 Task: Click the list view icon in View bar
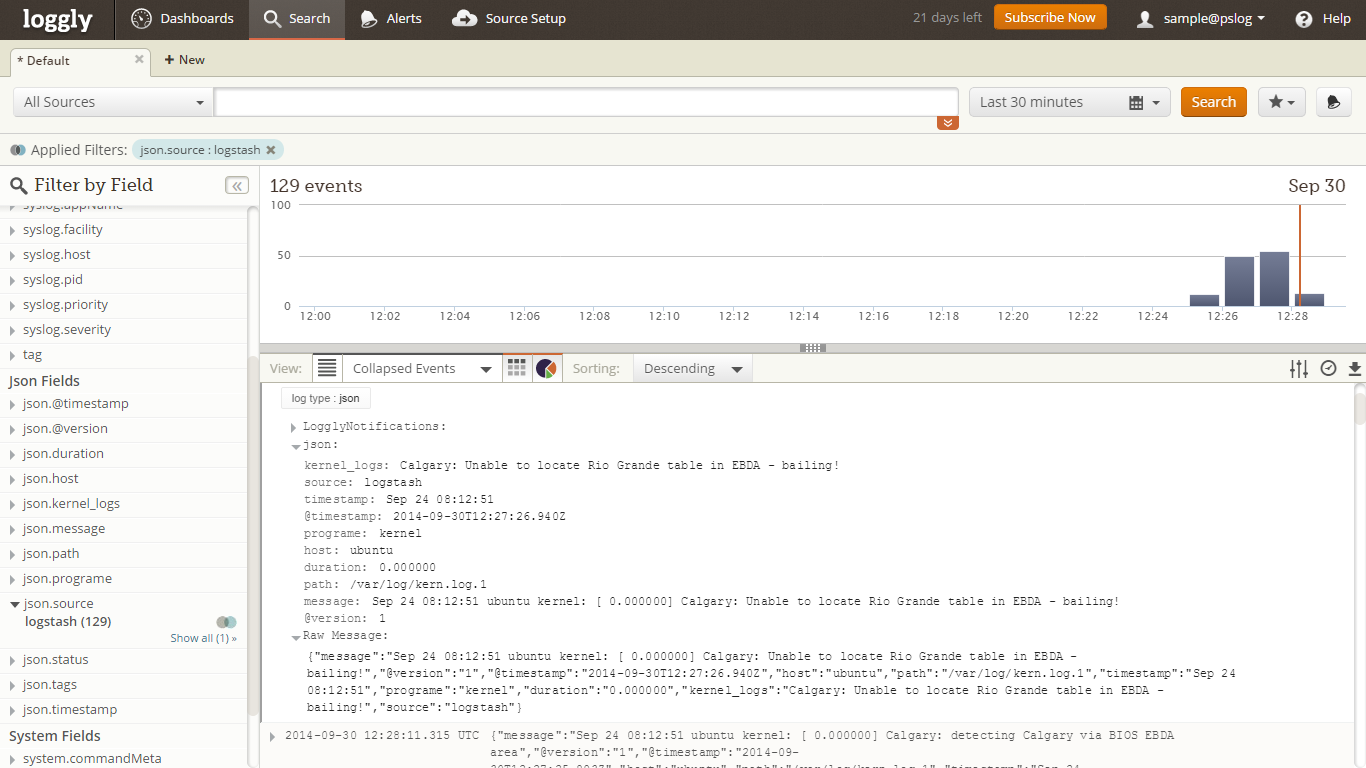pos(327,368)
